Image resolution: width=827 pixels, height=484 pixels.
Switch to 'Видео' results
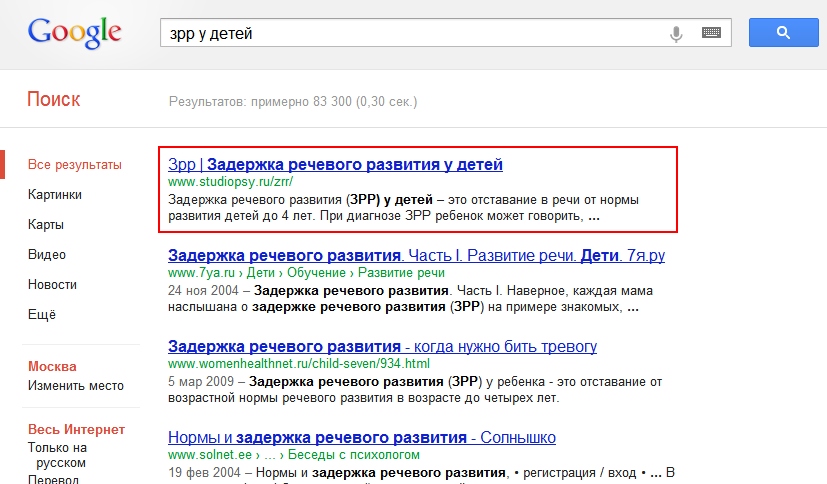tap(47, 255)
